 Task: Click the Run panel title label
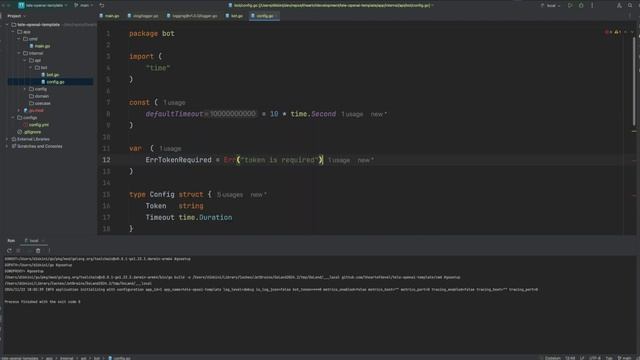11,241
